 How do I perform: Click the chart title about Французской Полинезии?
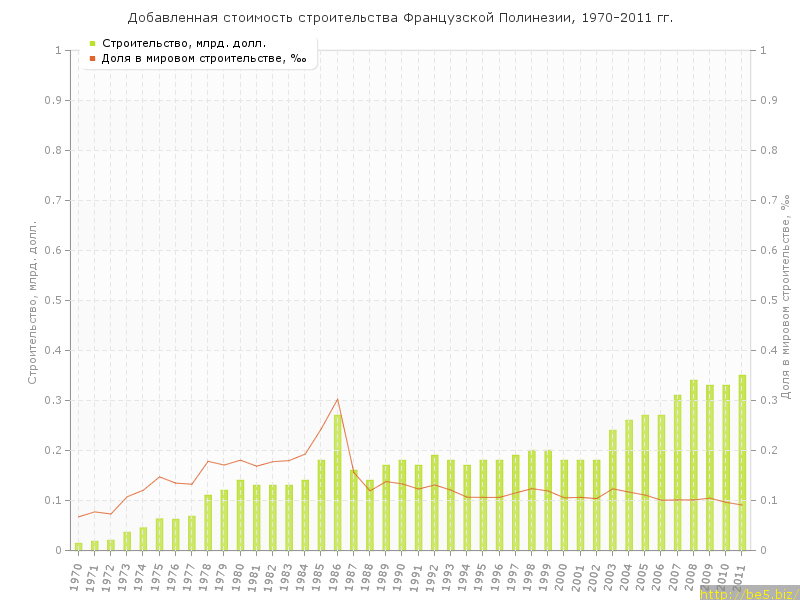400,18
